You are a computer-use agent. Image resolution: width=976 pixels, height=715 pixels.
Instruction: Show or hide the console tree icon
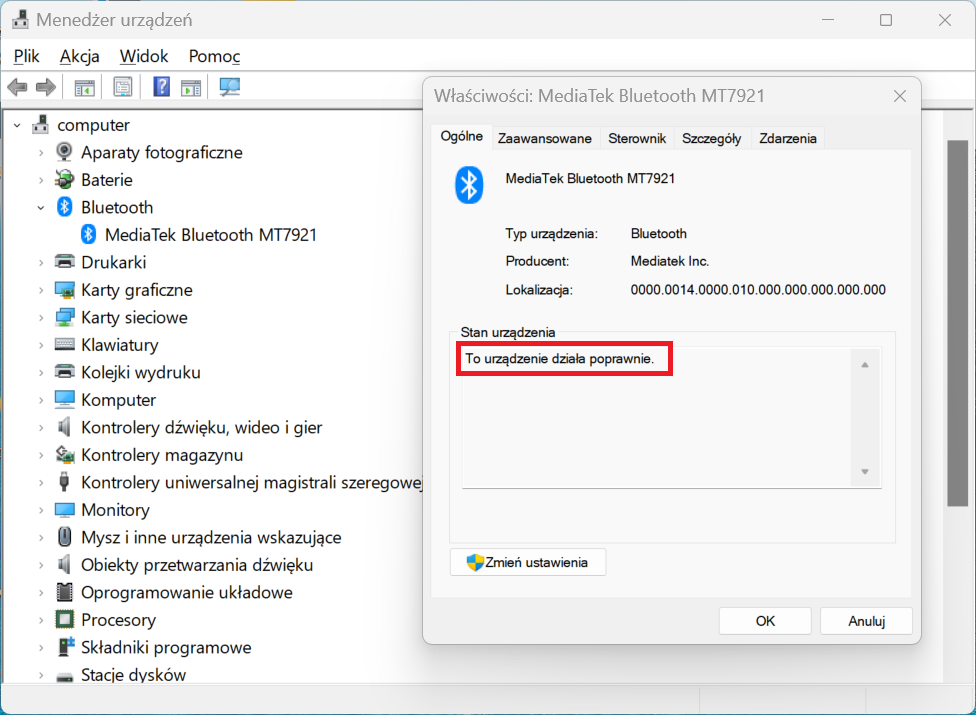pos(85,88)
